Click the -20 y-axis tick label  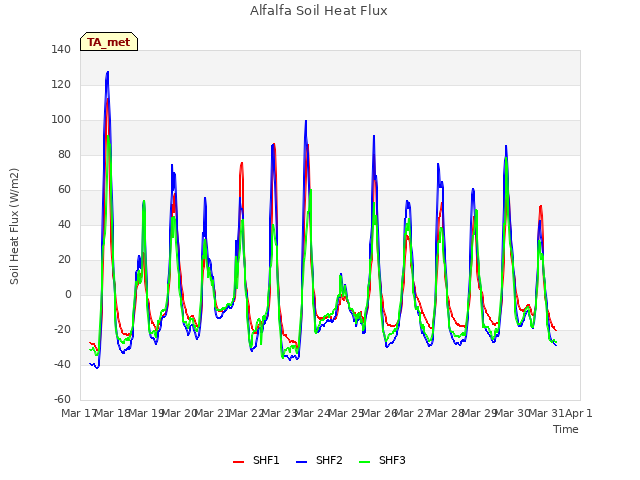[62, 329]
